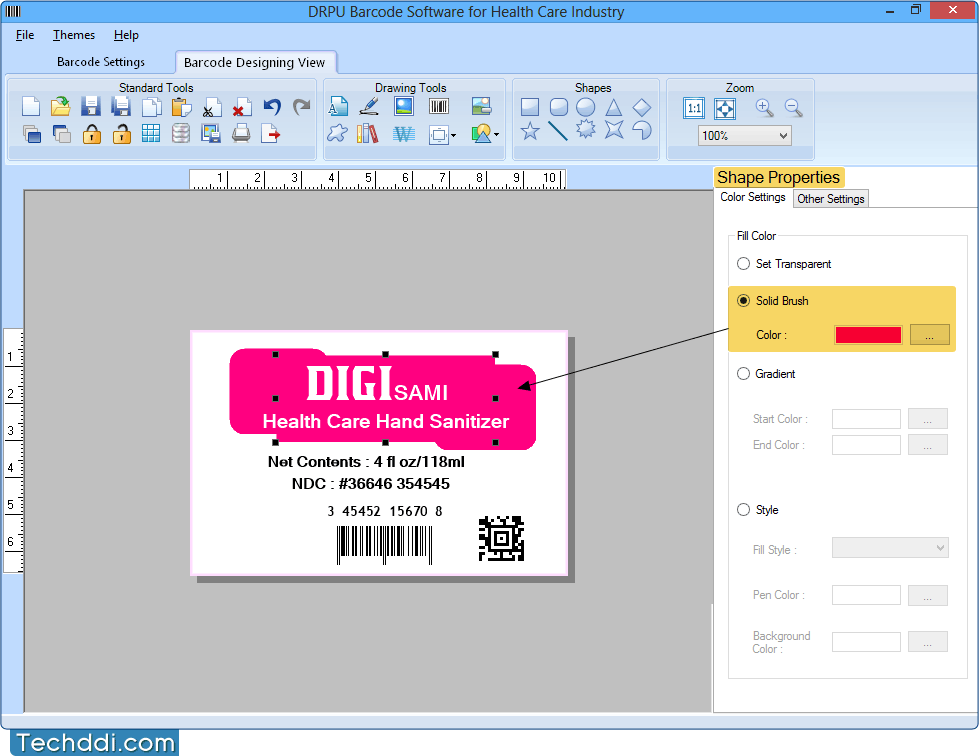Zoom in on the label
979x756 pixels.
pos(764,108)
